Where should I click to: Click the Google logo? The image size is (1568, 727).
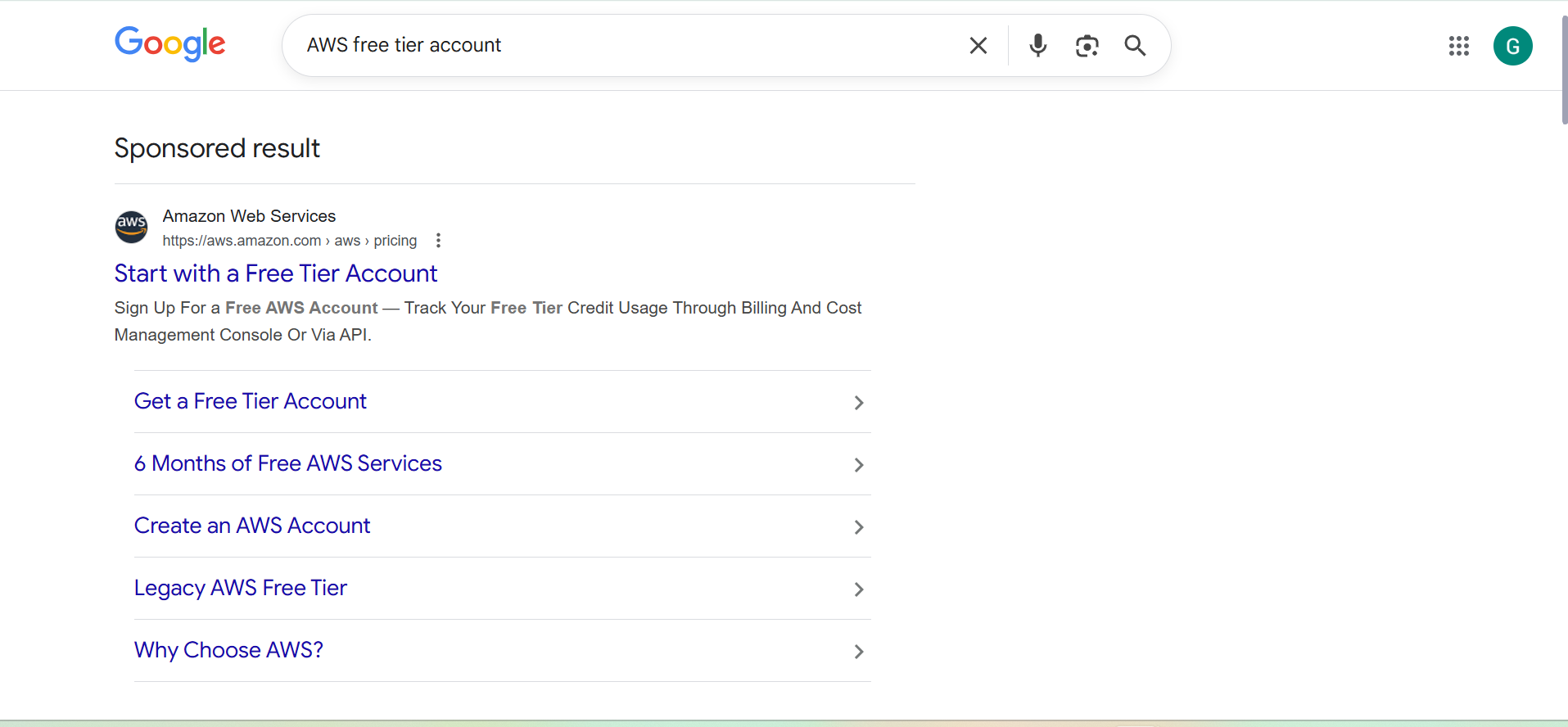[x=169, y=43]
